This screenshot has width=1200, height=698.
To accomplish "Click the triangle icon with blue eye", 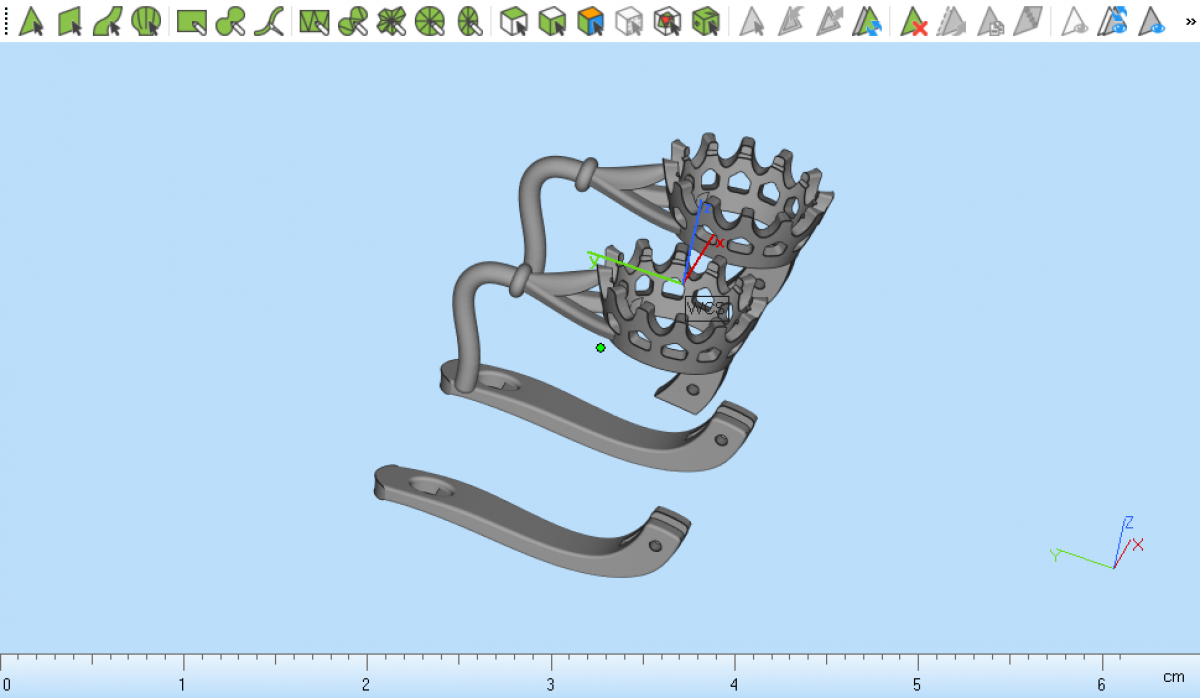I will point(1152,21).
